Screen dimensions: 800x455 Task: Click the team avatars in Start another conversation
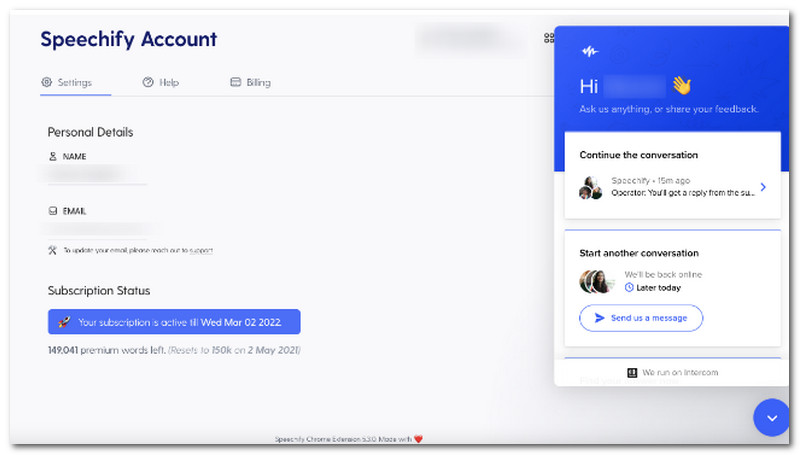coord(595,281)
